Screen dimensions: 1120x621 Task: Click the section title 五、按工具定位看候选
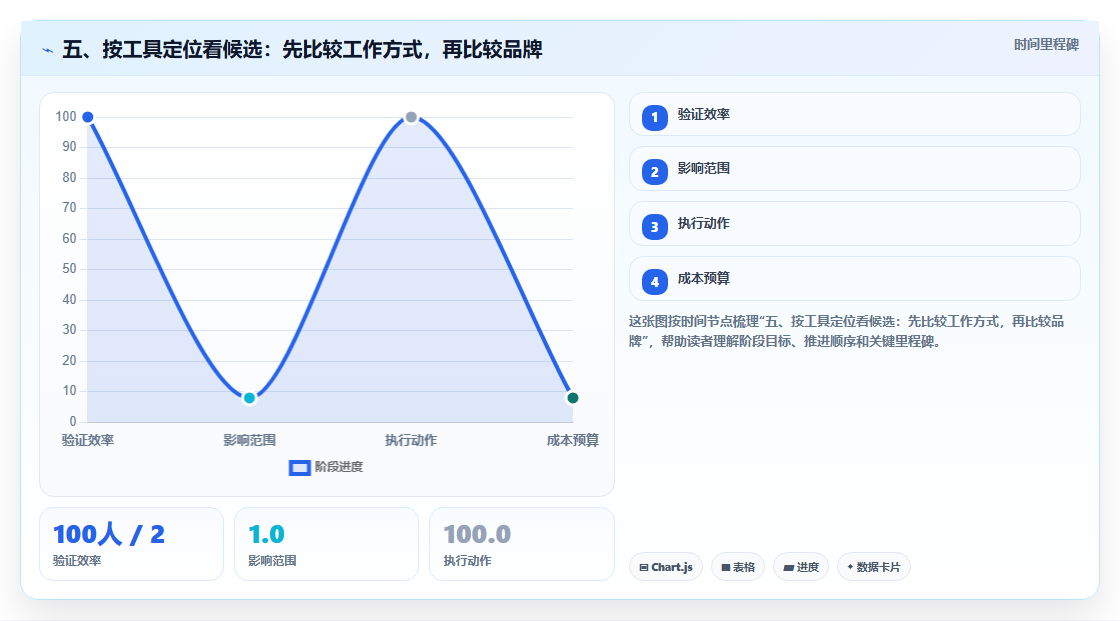tap(303, 50)
